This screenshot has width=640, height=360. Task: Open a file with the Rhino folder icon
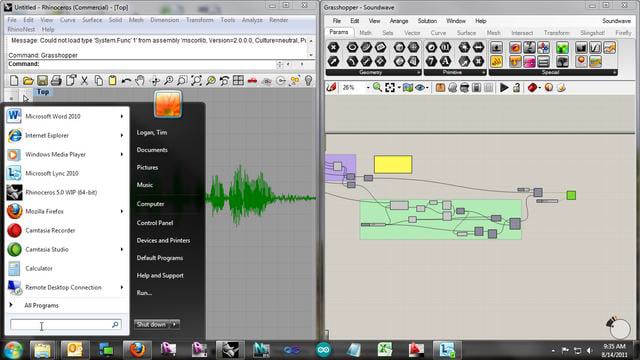pos(28,80)
